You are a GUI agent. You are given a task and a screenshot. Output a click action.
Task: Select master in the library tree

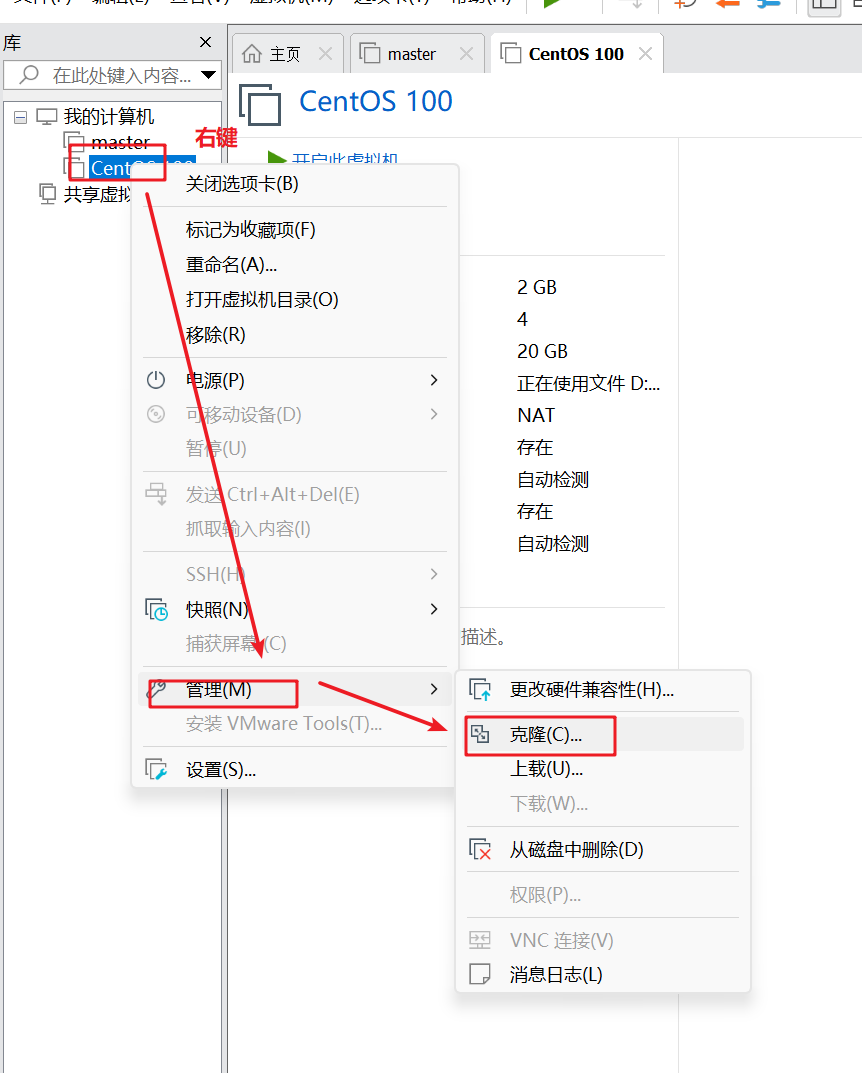(x=120, y=142)
